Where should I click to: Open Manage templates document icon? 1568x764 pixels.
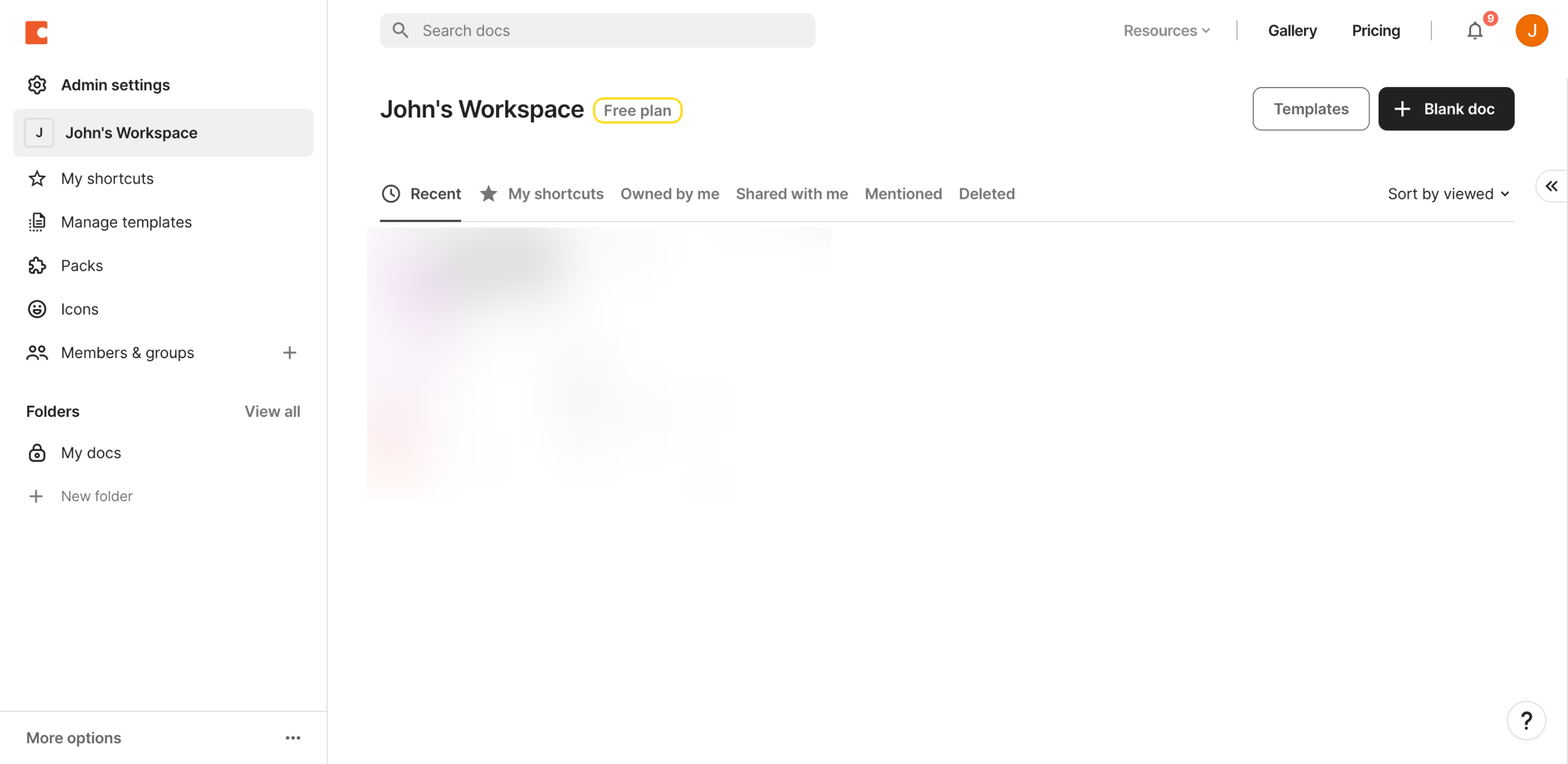tap(37, 222)
